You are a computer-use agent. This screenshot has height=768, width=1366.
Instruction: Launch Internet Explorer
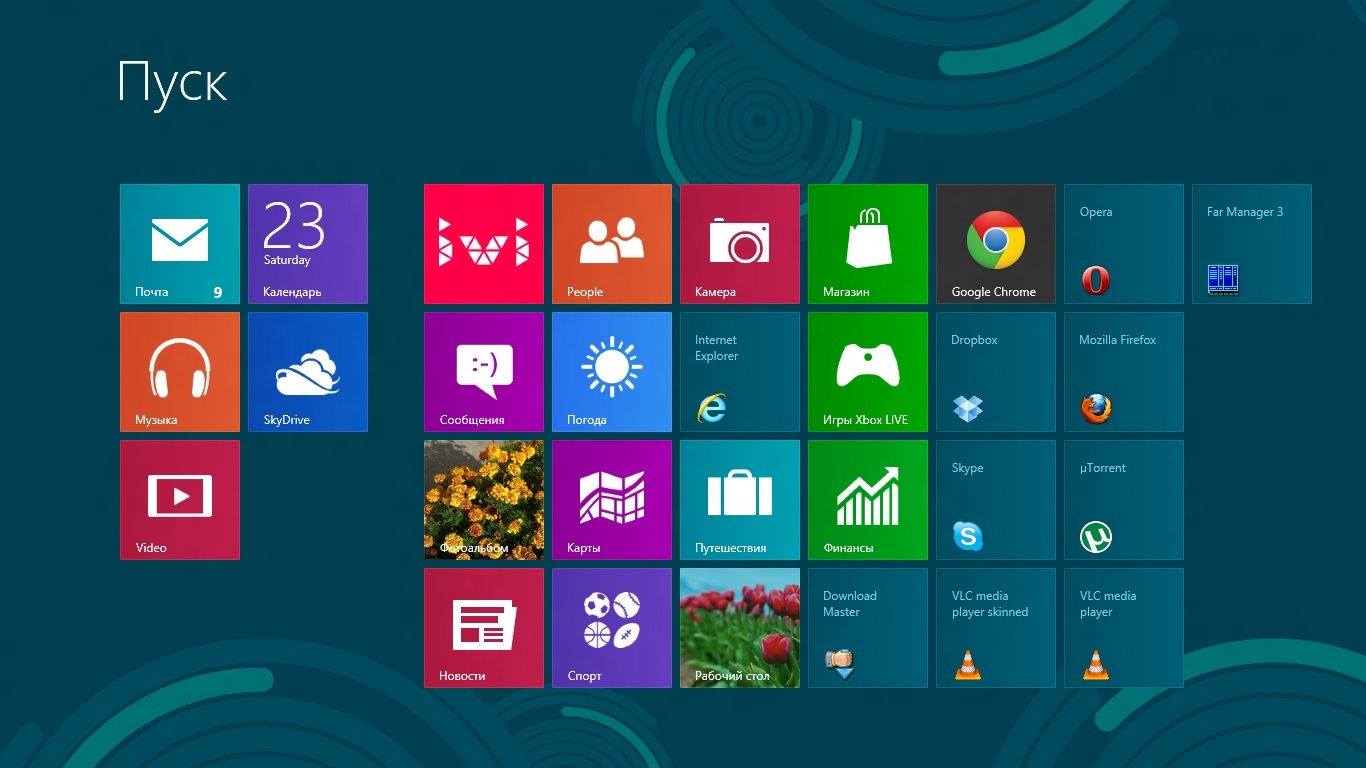point(739,371)
